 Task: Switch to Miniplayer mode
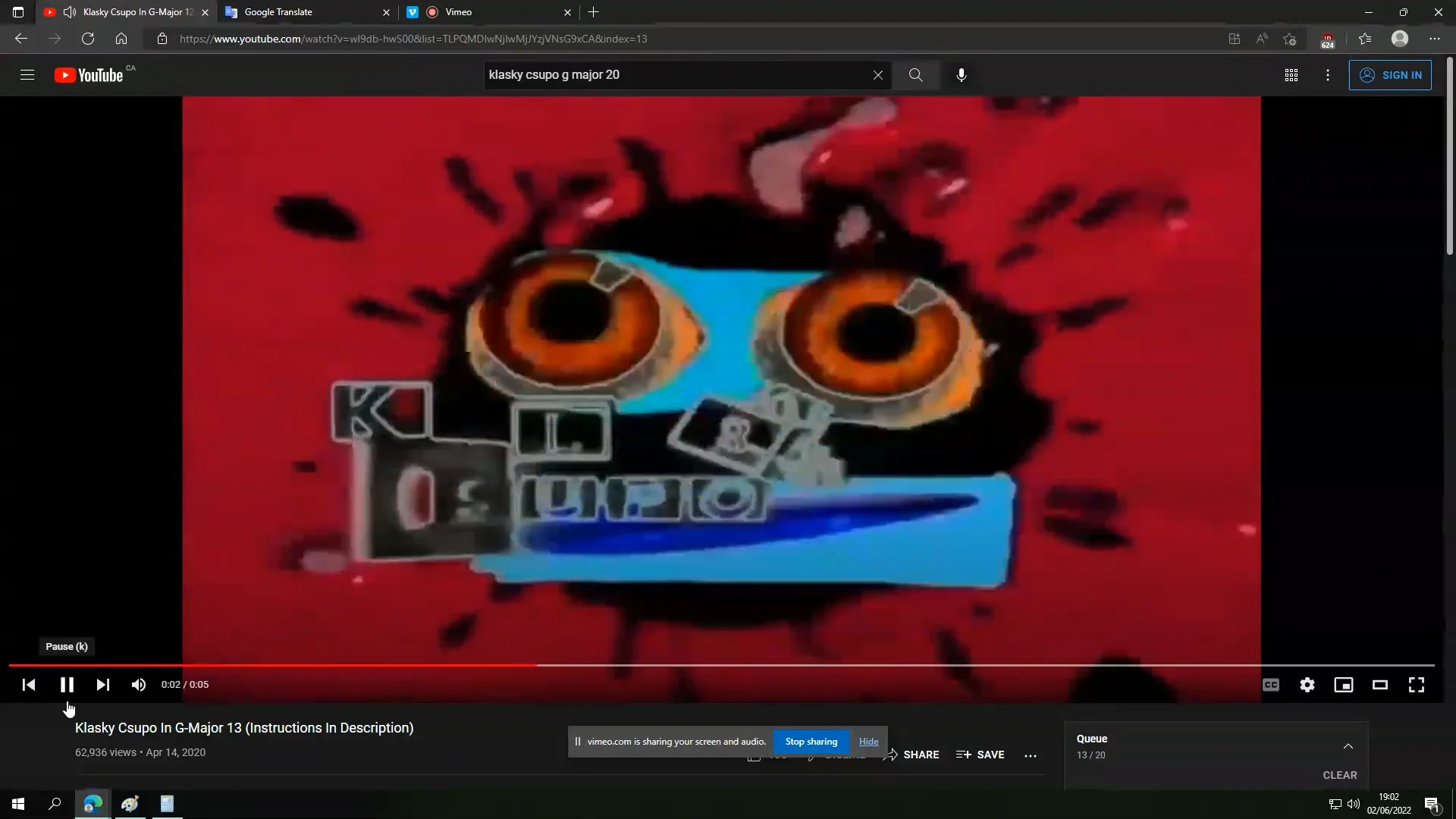click(x=1343, y=684)
